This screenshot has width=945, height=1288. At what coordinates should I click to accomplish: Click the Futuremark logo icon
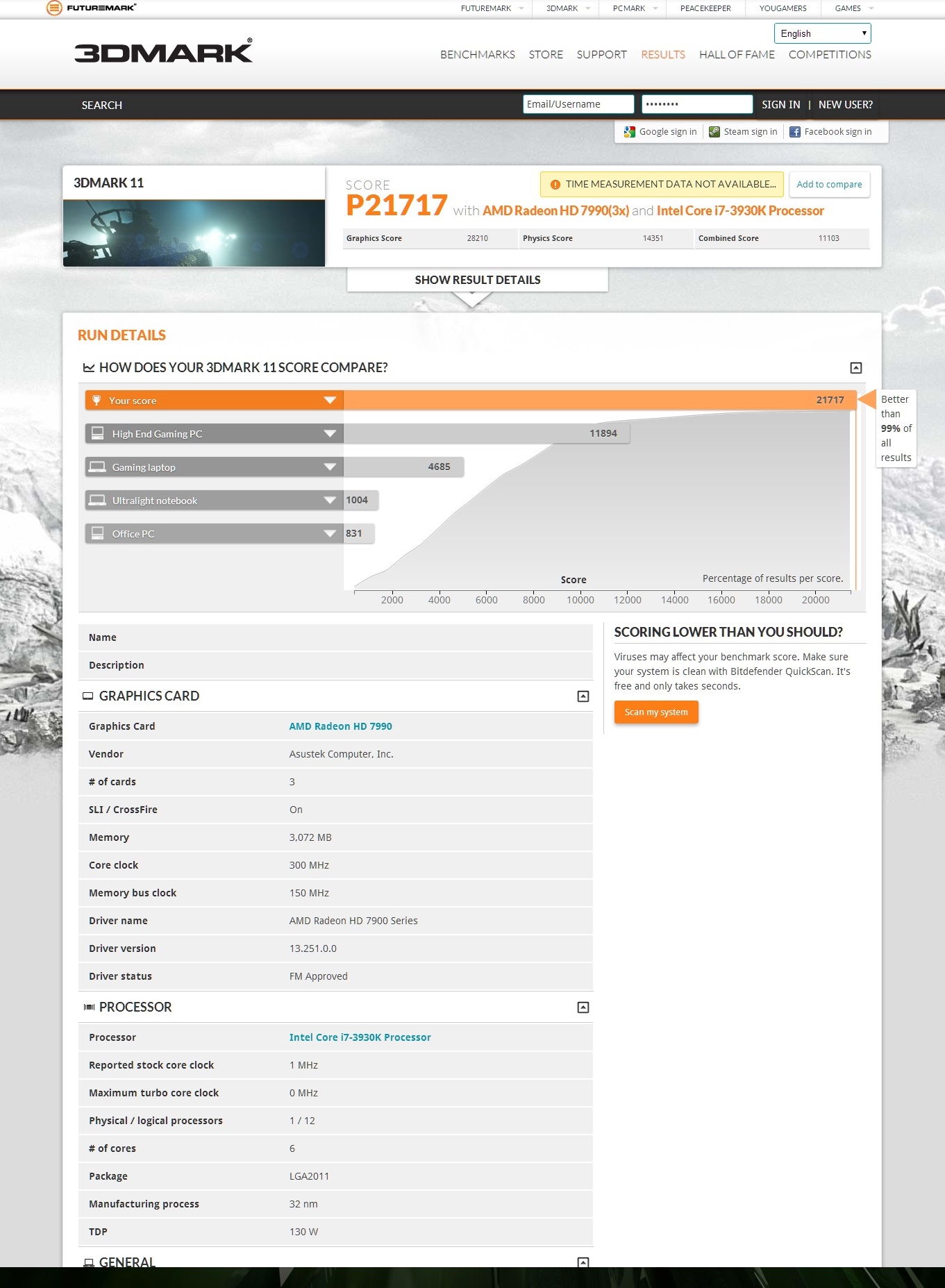[53, 8]
